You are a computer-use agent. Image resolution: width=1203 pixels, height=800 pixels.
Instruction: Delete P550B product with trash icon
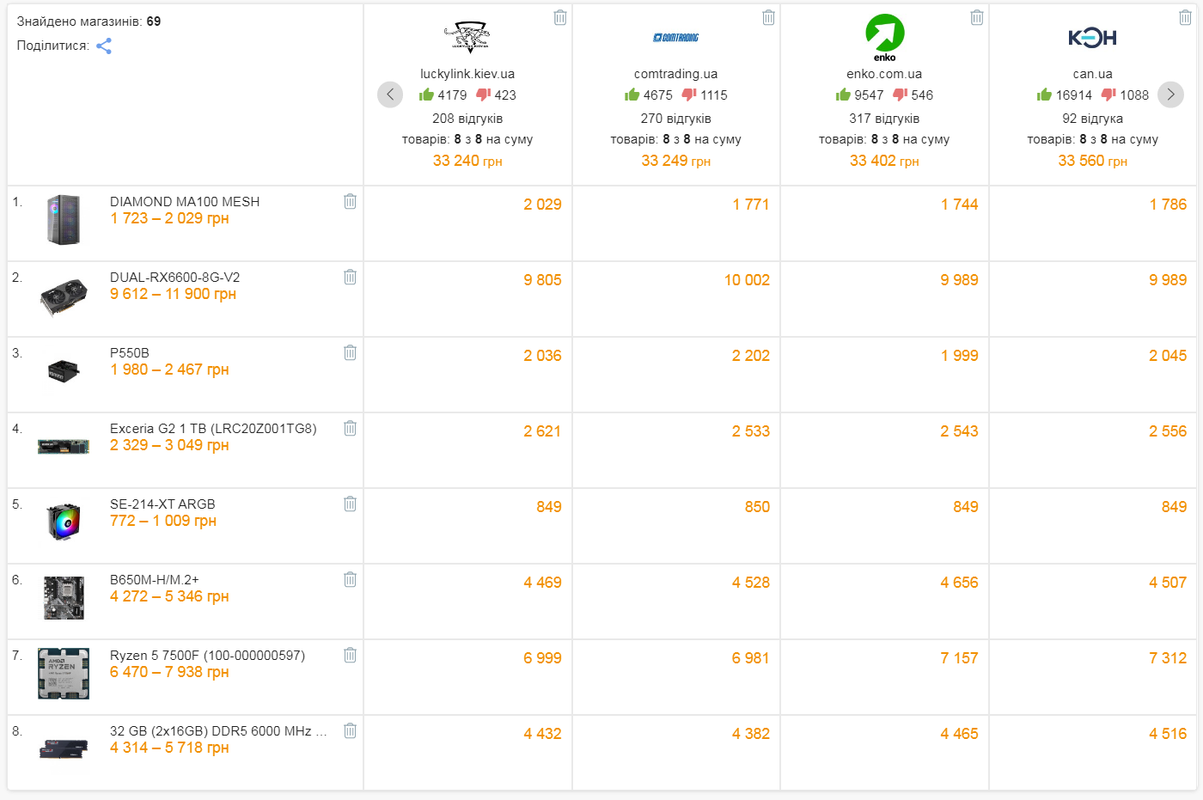pyautogui.click(x=350, y=352)
